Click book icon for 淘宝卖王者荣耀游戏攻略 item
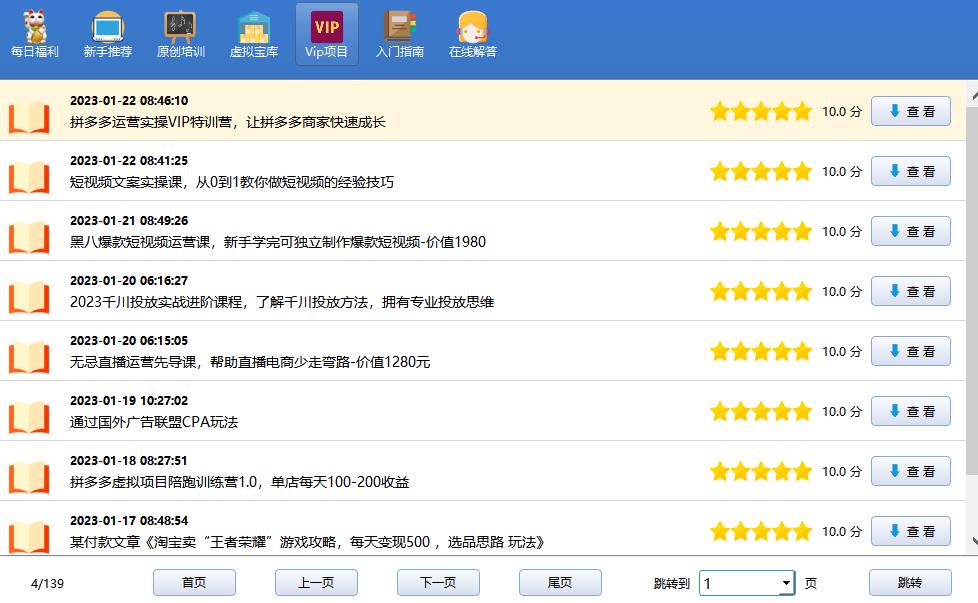978x603 pixels. tap(29, 536)
